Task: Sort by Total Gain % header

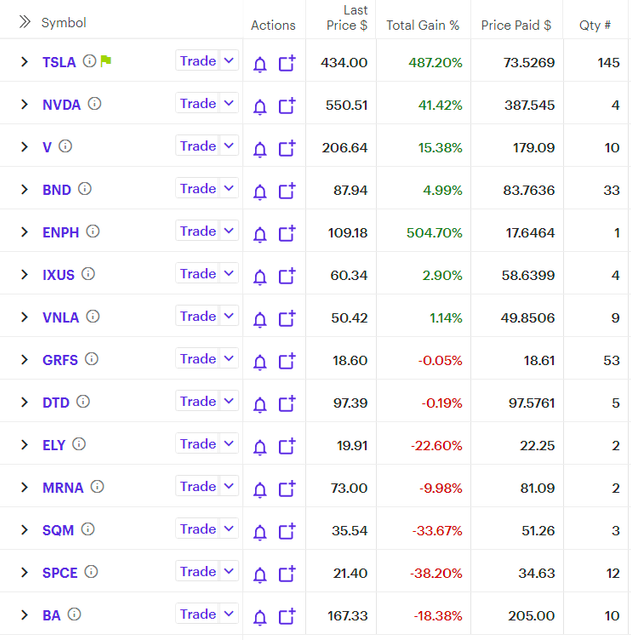Action: [x=423, y=25]
